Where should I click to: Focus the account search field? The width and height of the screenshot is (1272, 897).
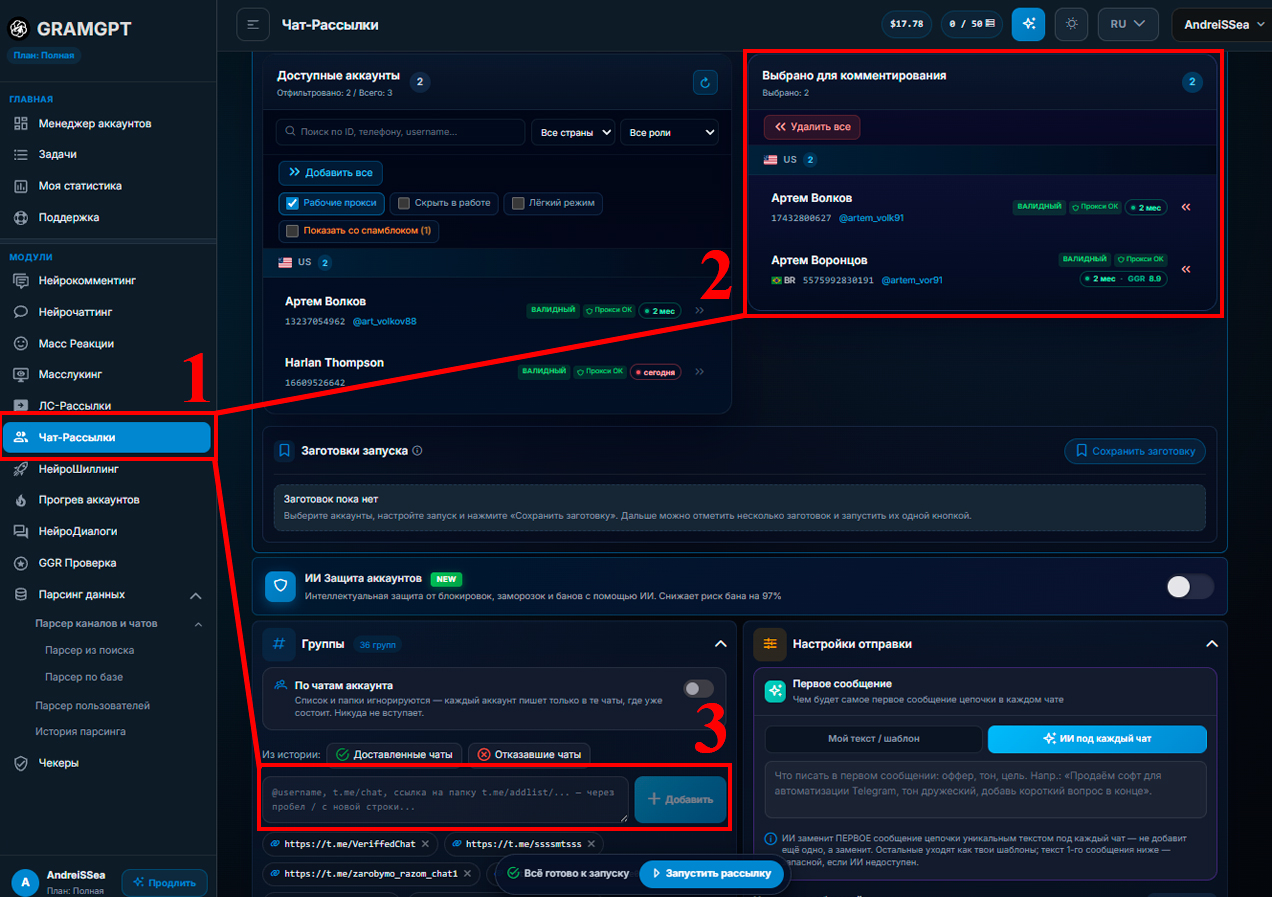(400, 132)
